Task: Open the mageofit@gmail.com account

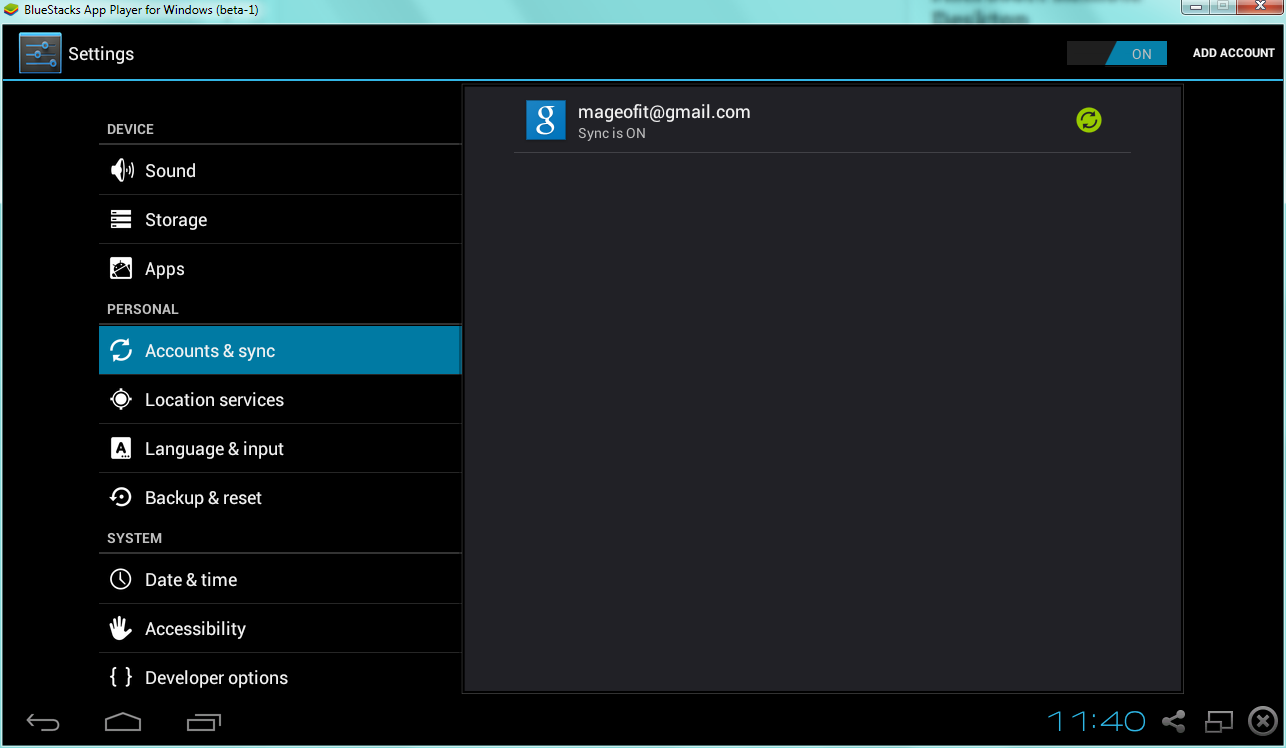Action: 822,120
